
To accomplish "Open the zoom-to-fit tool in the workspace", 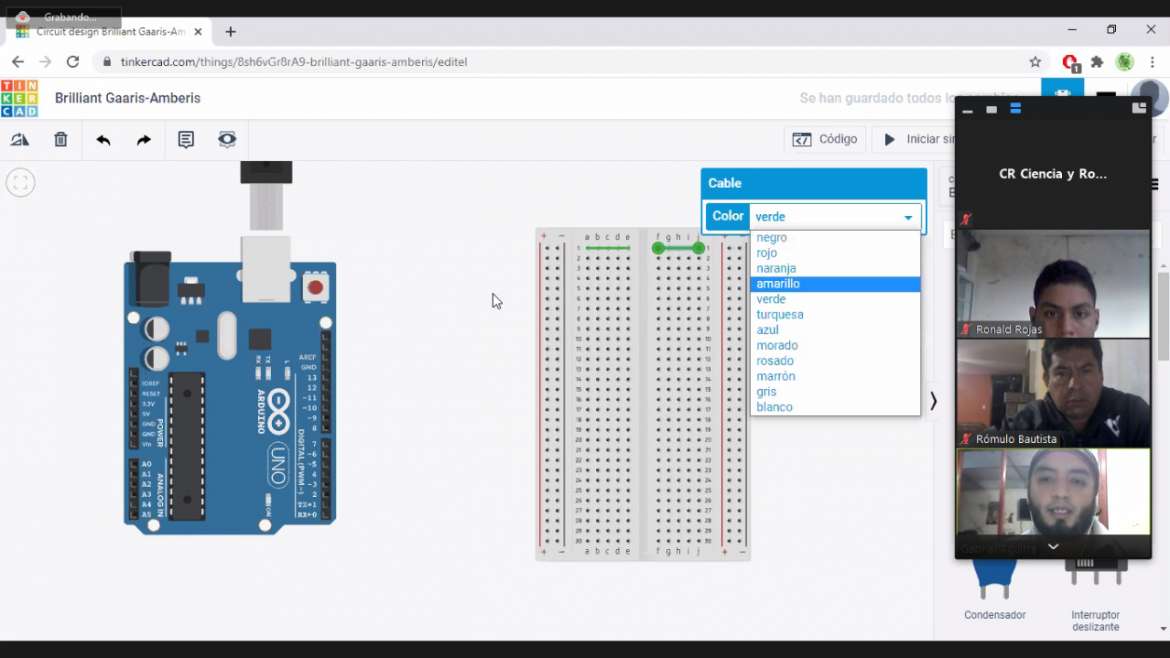I will coord(18,182).
